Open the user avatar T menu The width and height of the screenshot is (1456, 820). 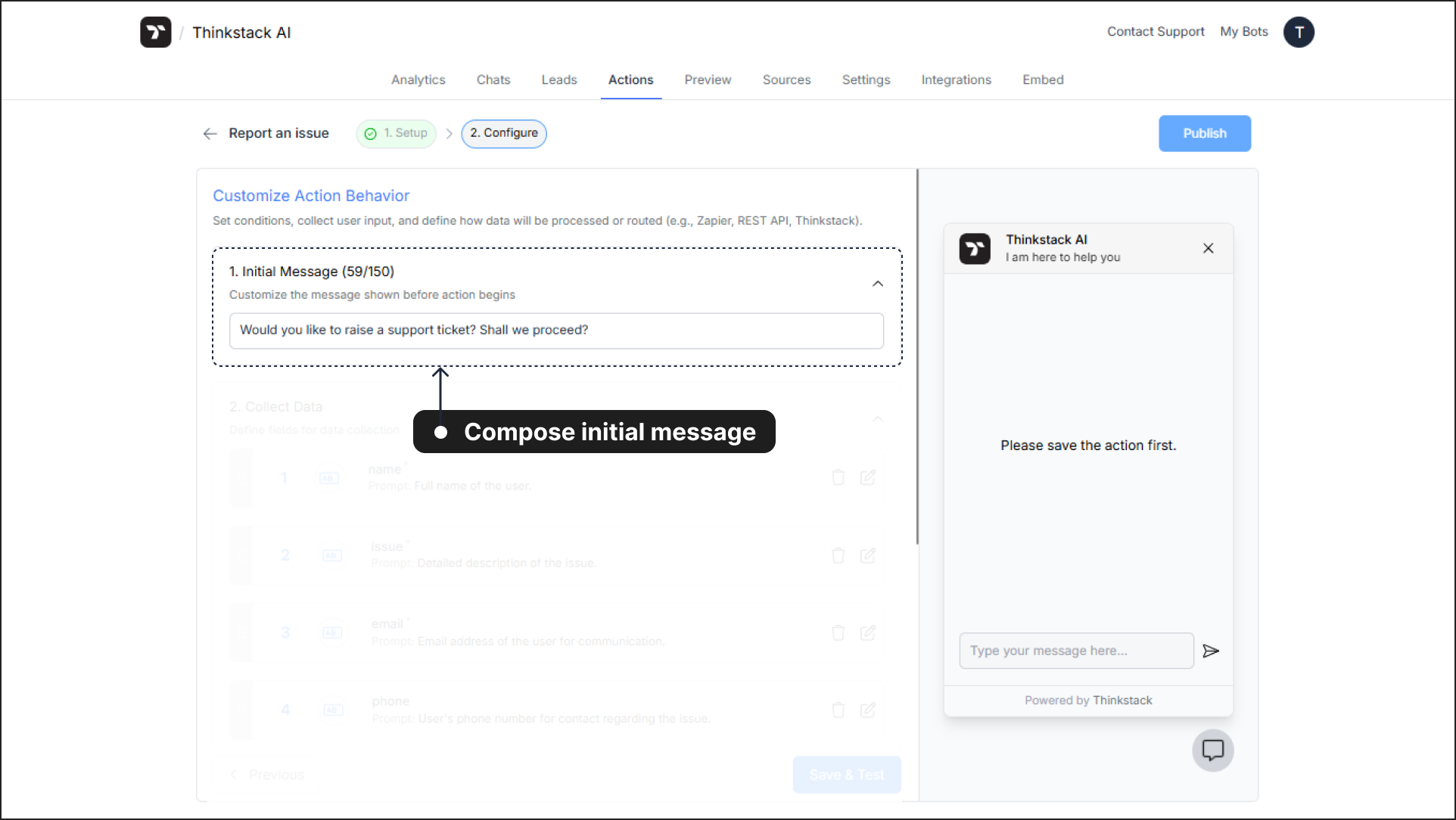(x=1299, y=33)
